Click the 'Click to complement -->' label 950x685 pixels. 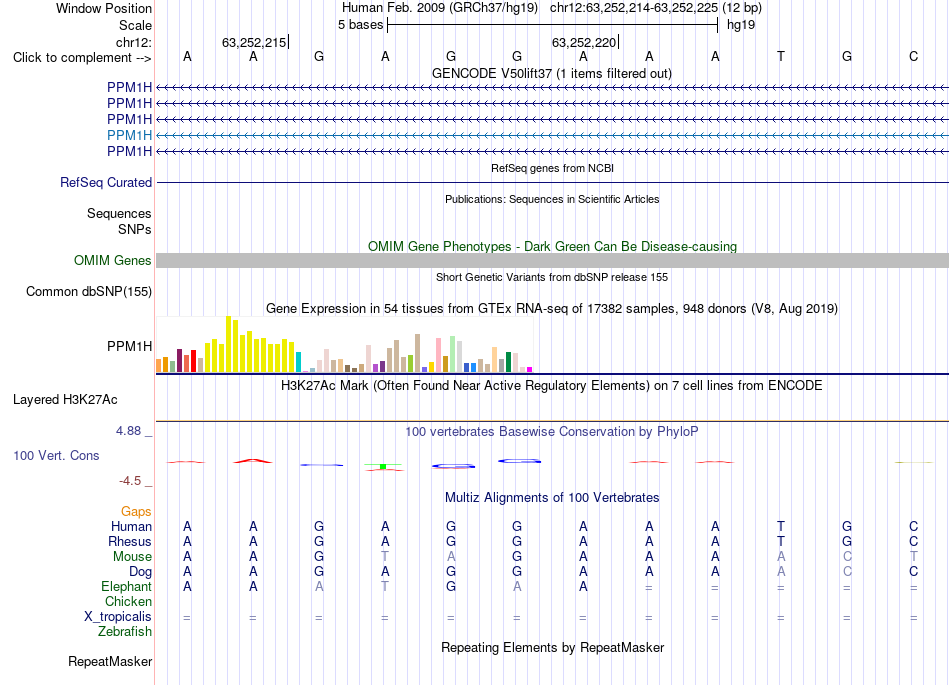click(82, 58)
